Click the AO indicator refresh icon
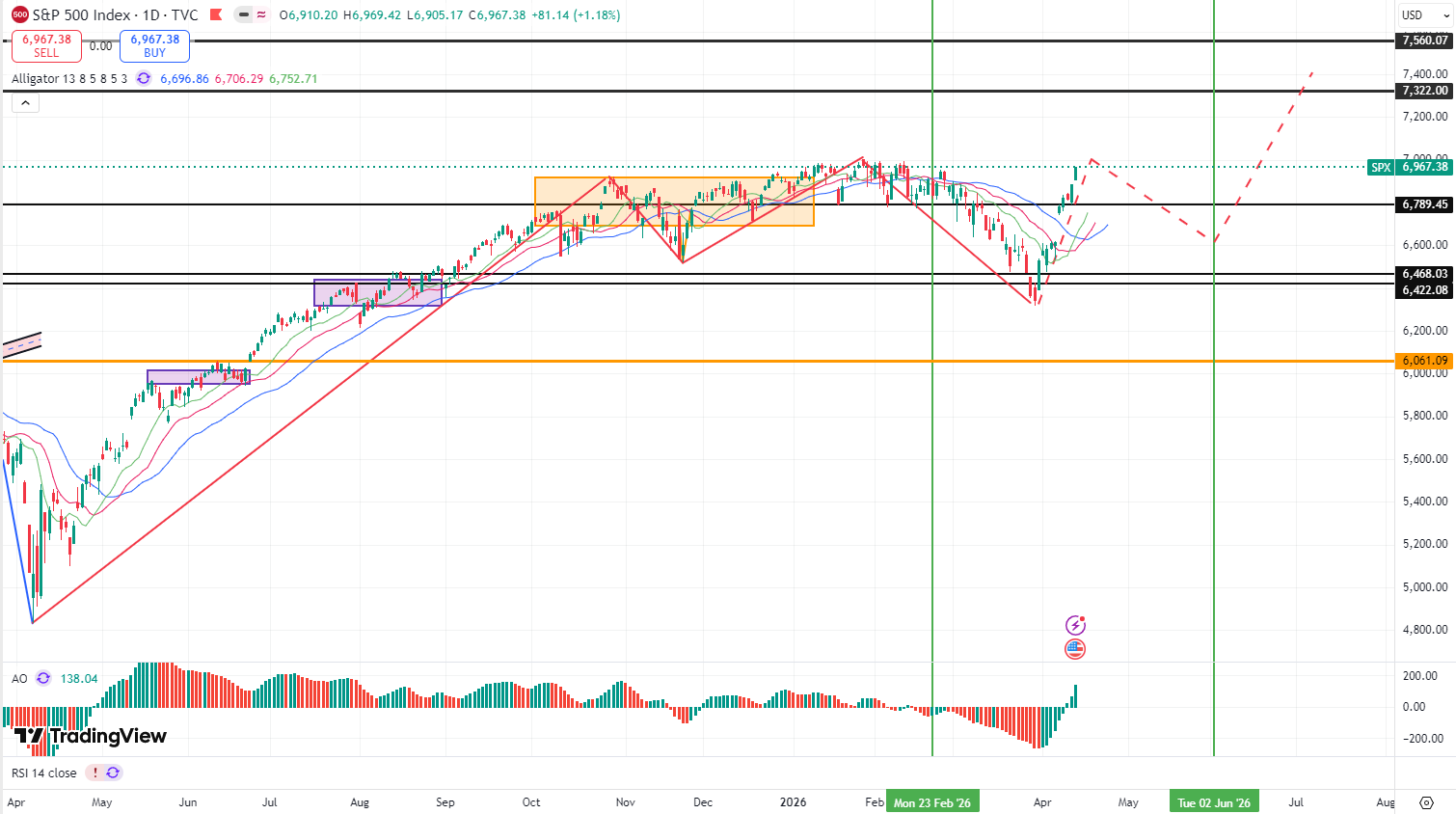 [x=43, y=678]
